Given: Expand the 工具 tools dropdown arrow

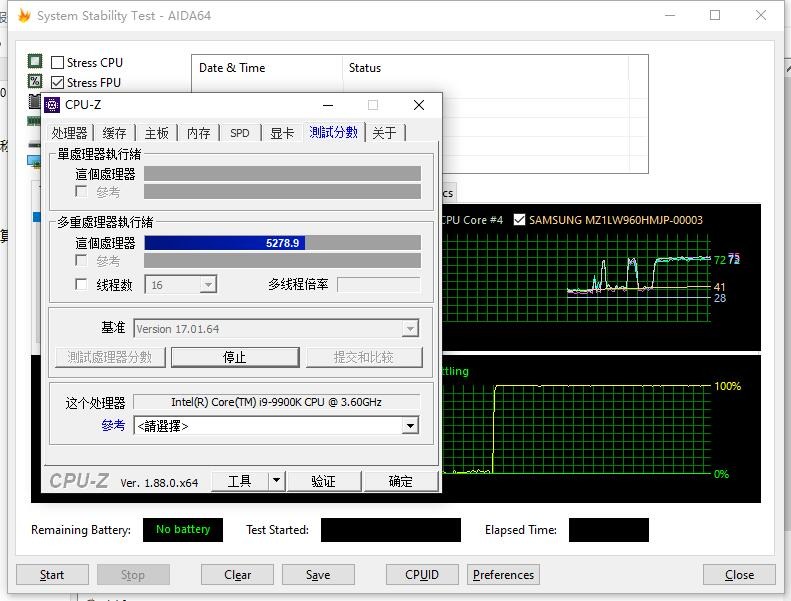Looking at the screenshot, I should tap(276, 481).
